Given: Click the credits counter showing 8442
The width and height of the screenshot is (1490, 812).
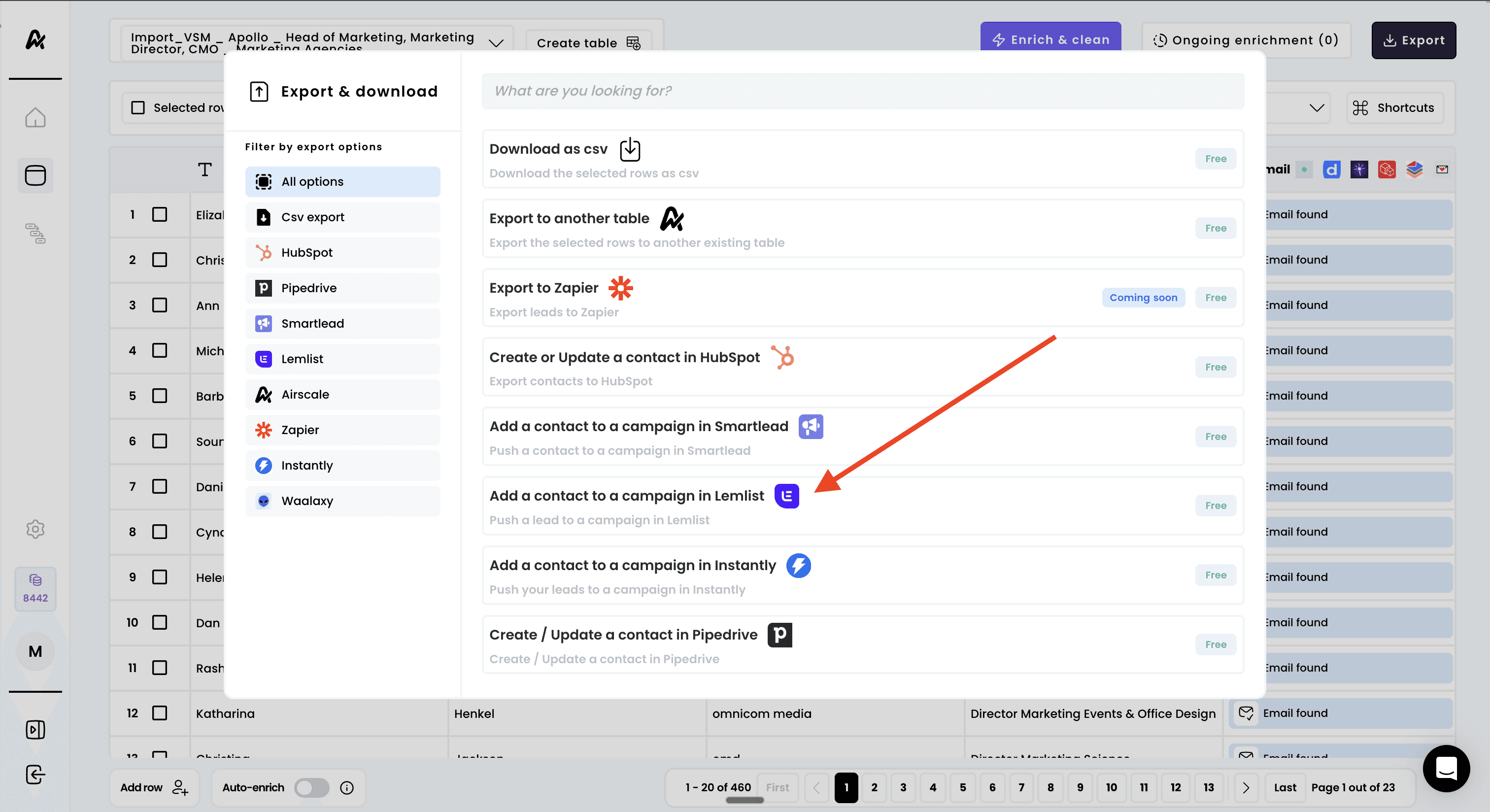Looking at the screenshot, I should (35, 589).
